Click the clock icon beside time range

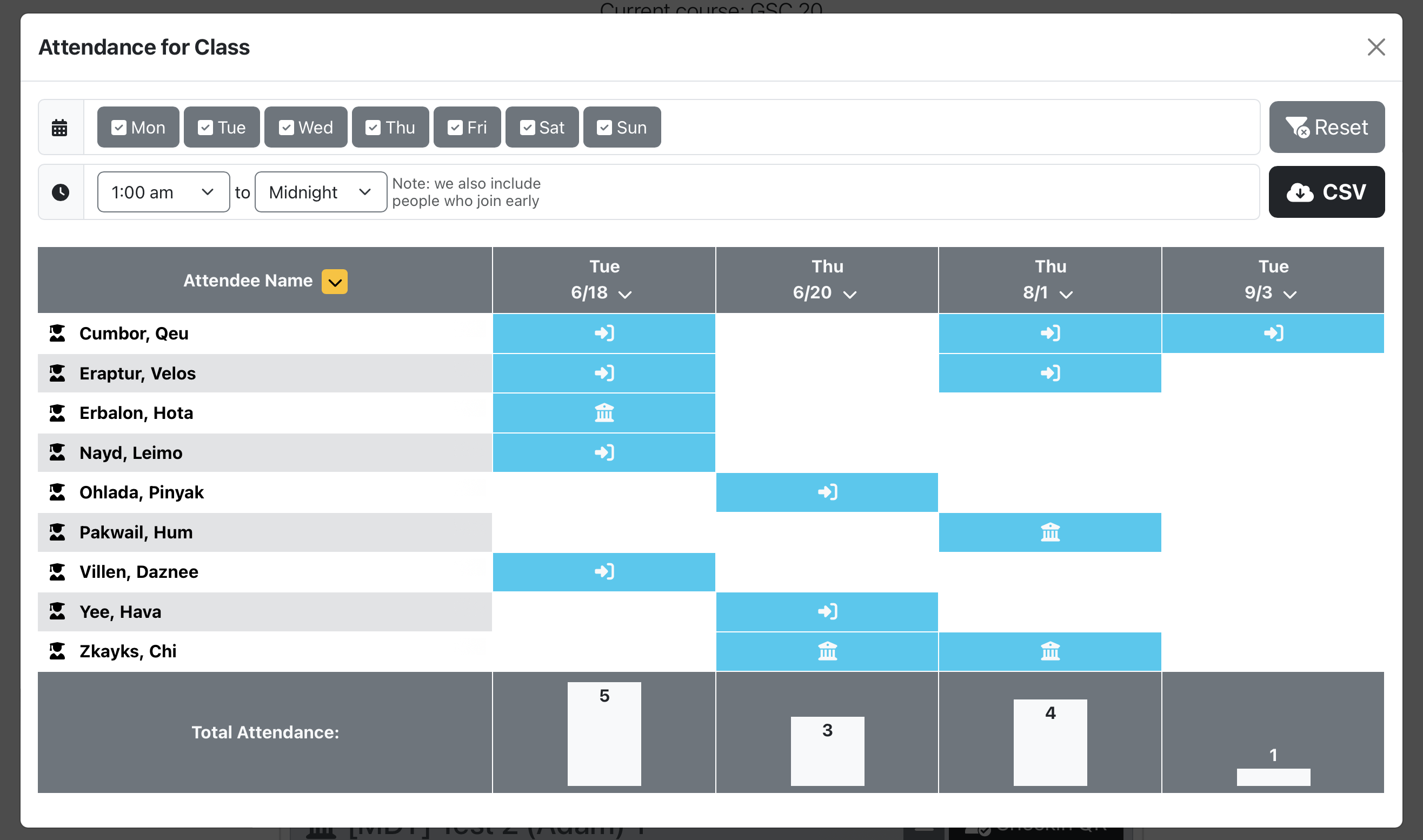(x=60, y=192)
